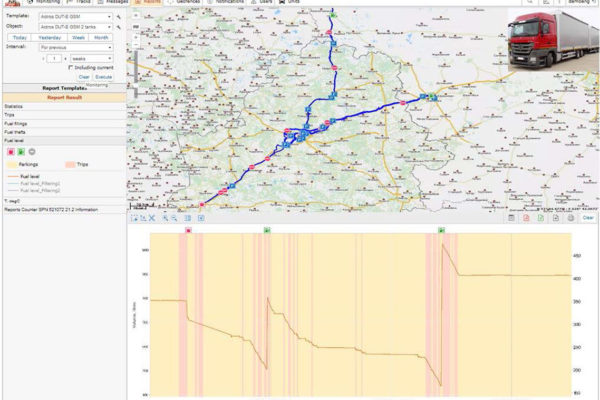Viewport: 600px width, 400px height.
Task: Click the search icon in top bar
Action: coord(530,2)
